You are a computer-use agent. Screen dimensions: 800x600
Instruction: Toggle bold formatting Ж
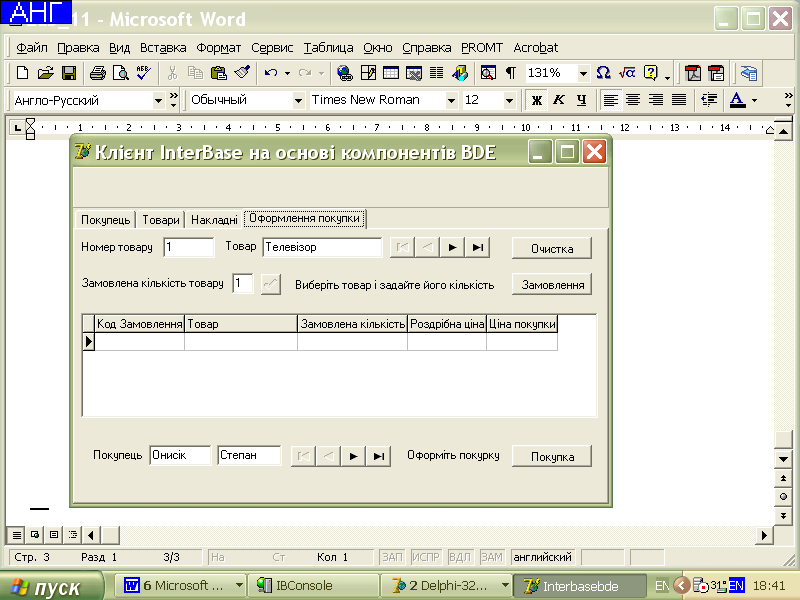537,100
